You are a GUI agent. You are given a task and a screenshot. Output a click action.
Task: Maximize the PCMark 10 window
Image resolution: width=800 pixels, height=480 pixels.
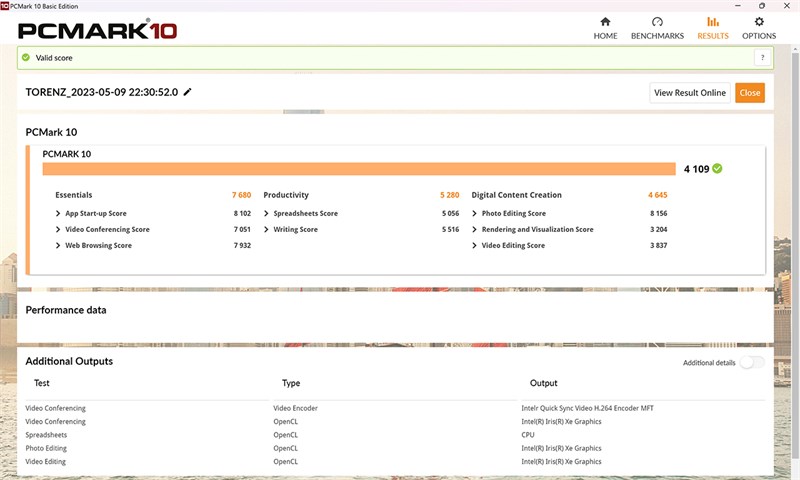click(762, 6)
